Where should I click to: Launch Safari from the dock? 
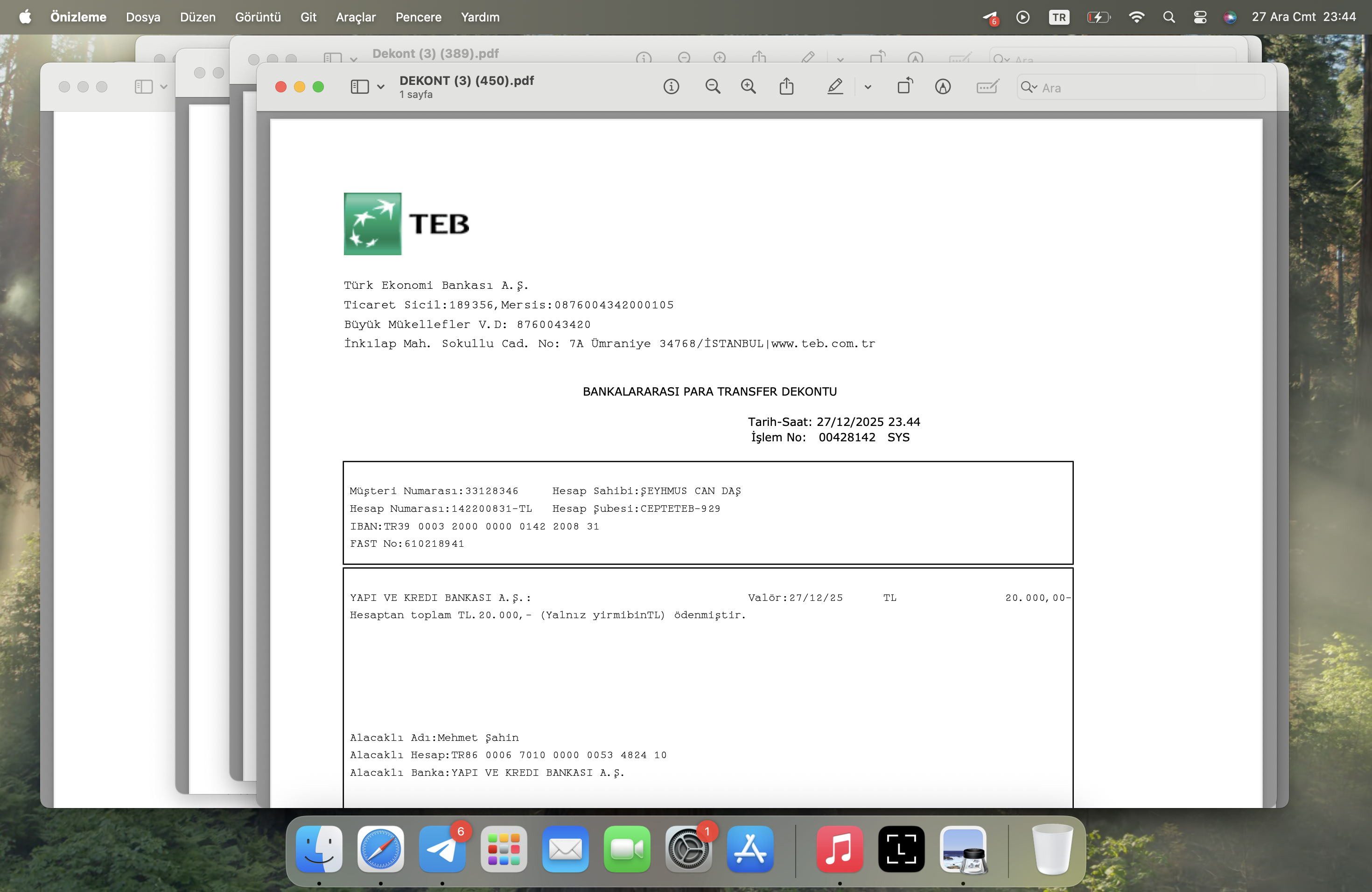click(x=380, y=850)
